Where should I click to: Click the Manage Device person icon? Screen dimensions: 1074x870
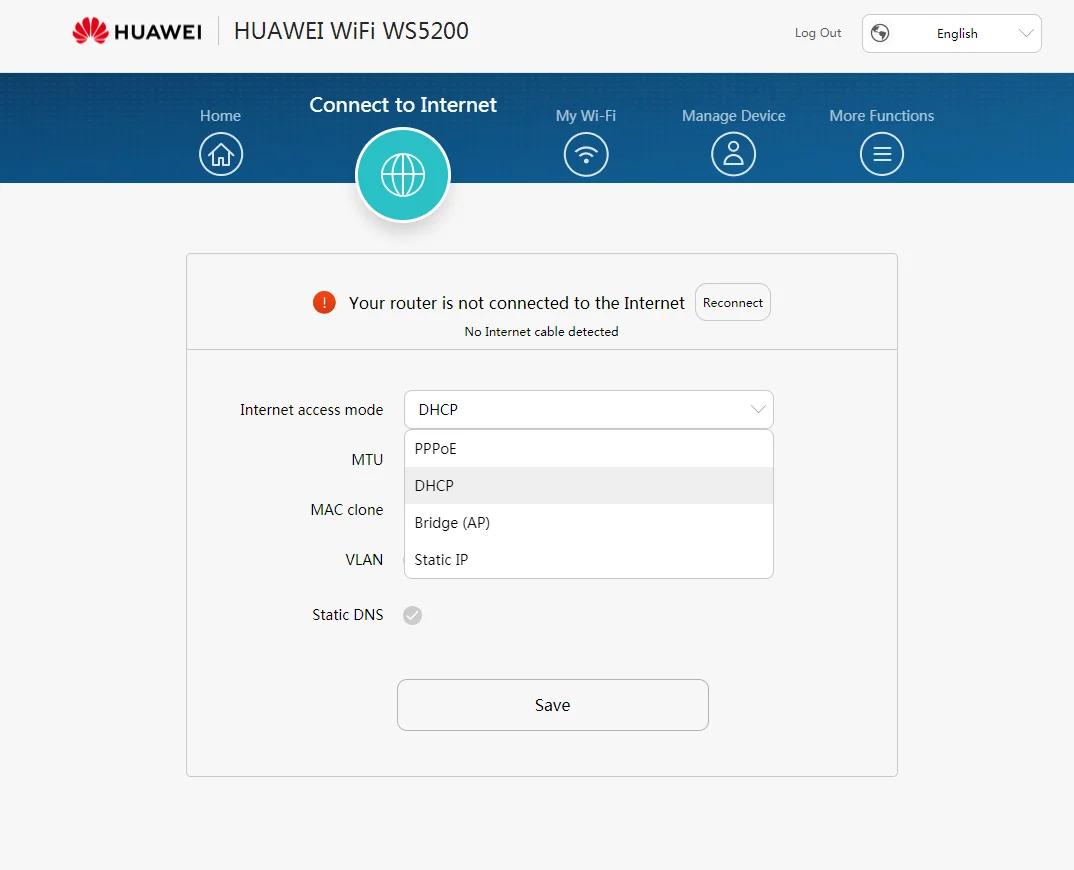pyautogui.click(x=733, y=153)
